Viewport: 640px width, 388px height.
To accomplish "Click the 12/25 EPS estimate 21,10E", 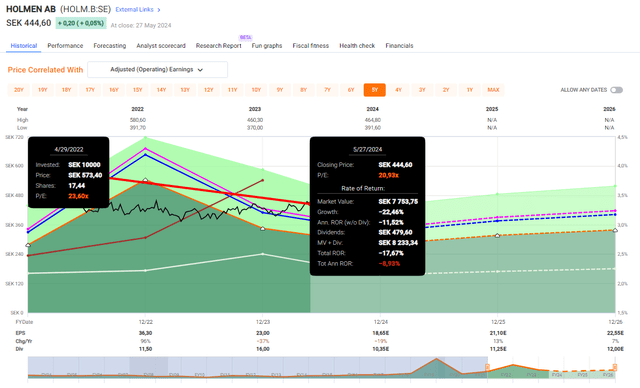I will click(x=498, y=333).
